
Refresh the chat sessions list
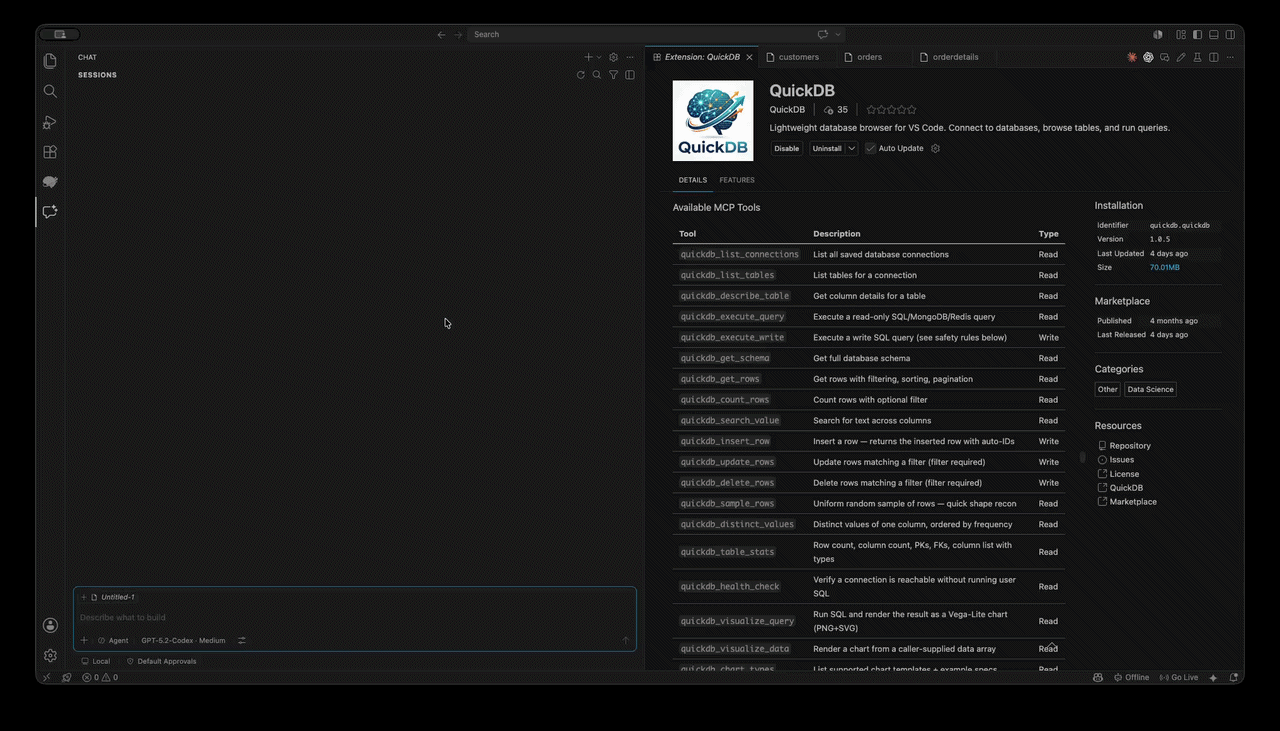pyautogui.click(x=581, y=75)
